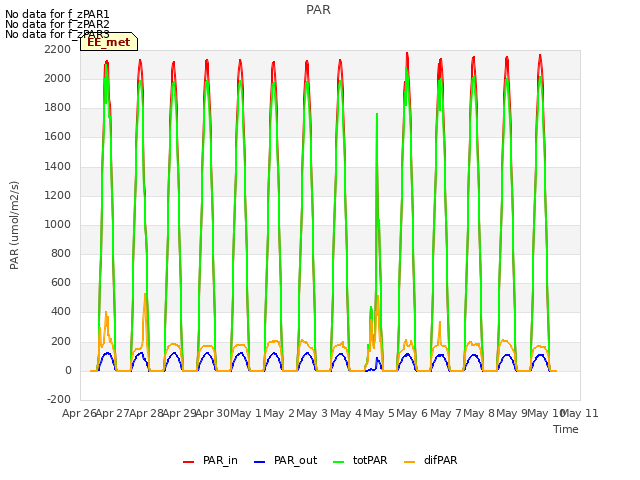Click the green totPAR legend swatch
Screen dimensions: 640x480
(x=339, y=462)
